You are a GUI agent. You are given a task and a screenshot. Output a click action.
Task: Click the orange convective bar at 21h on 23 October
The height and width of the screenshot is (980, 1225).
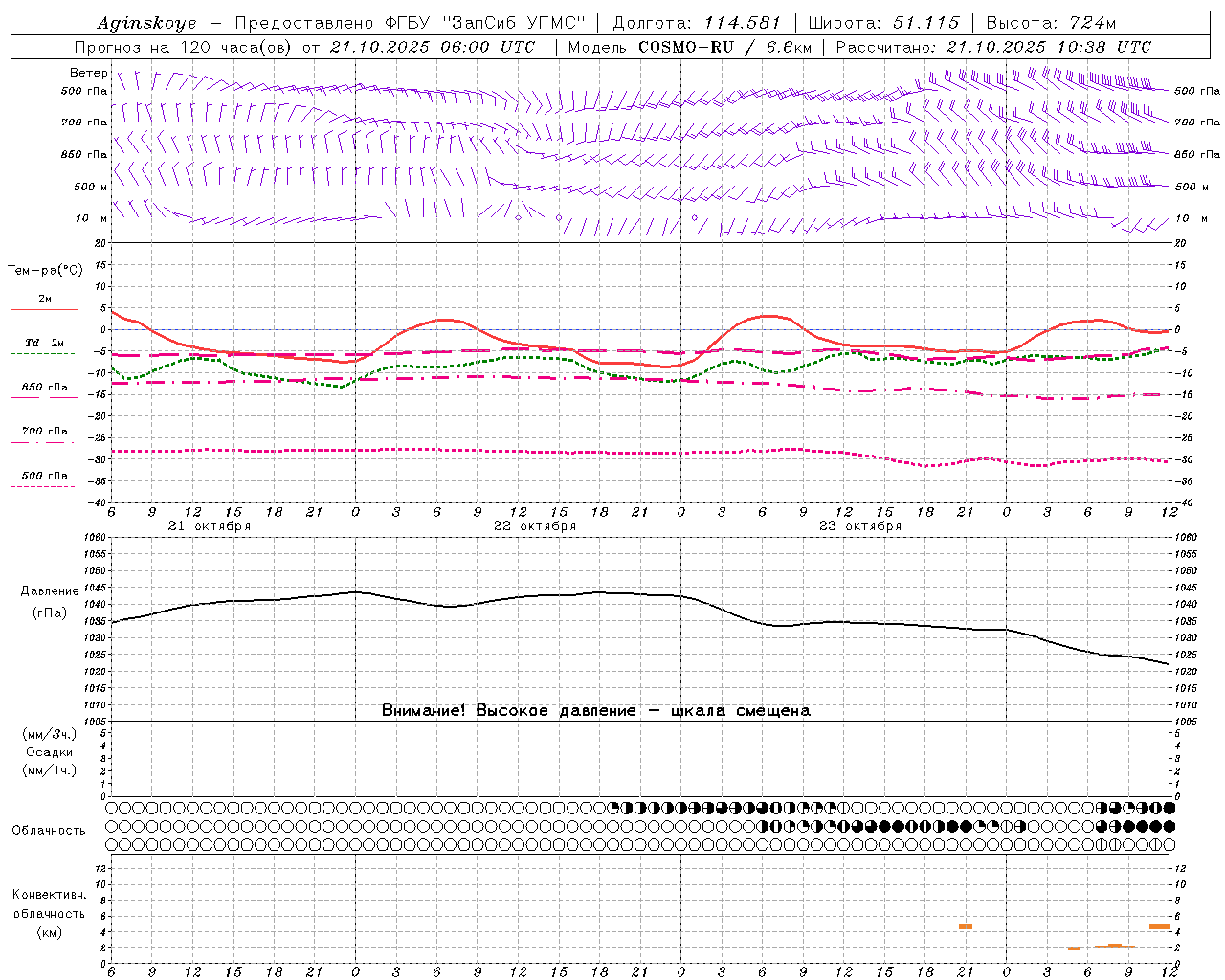pos(966,926)
